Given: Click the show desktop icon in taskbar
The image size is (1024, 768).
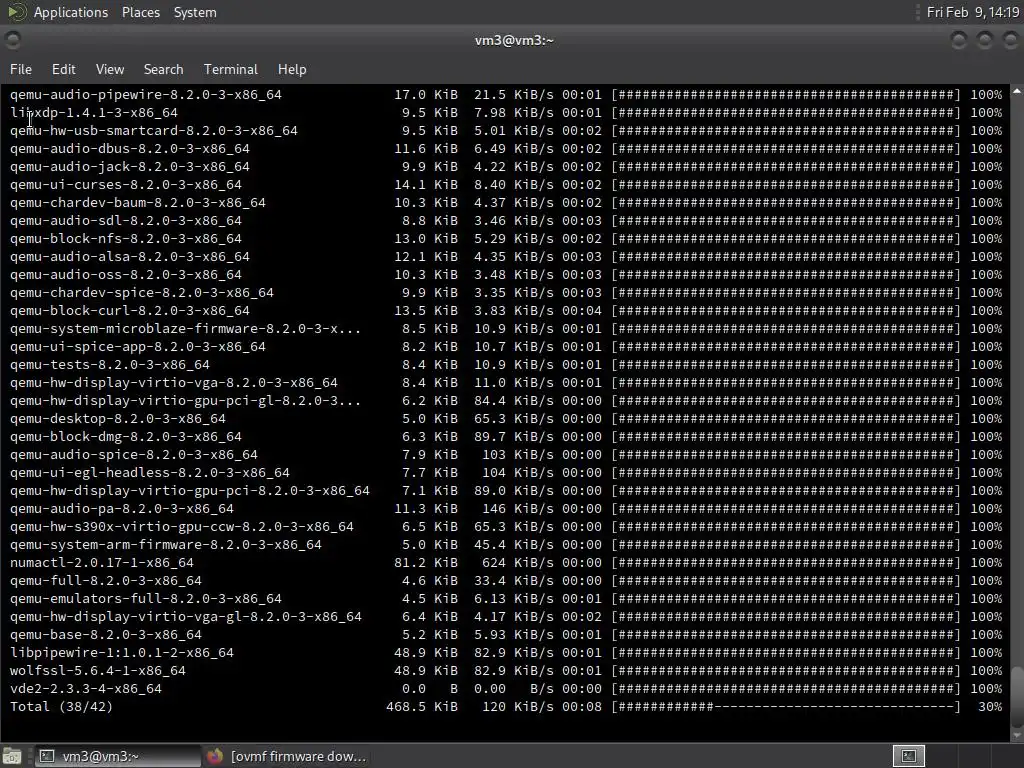Looking at the screenshot, I should point(12,756).
